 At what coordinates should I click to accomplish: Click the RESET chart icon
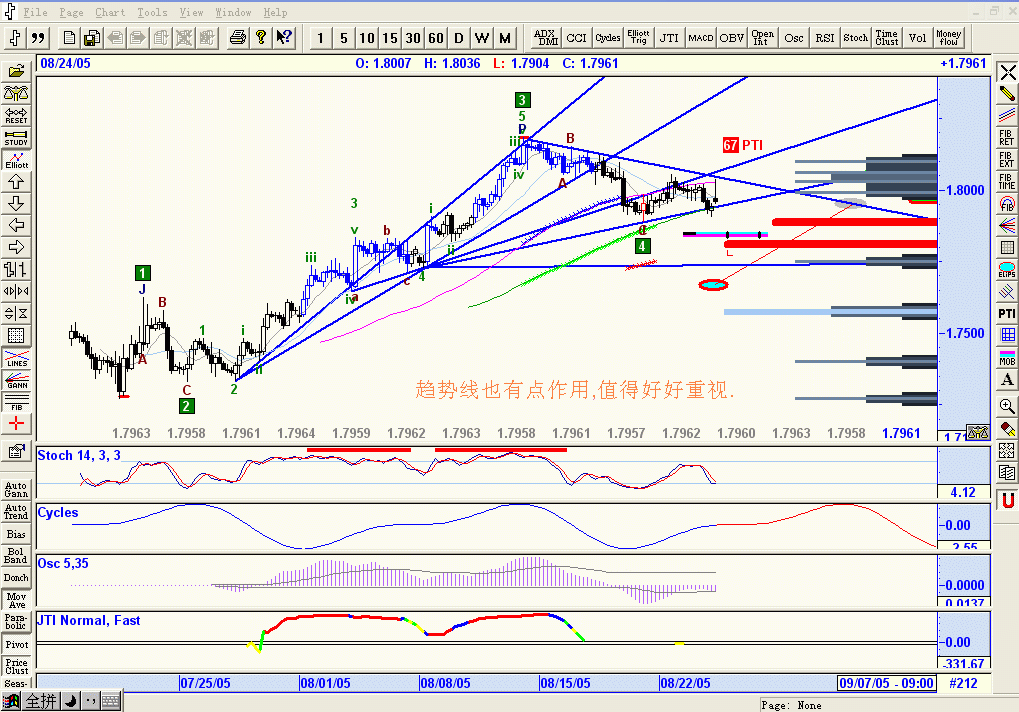coord(16,116)
